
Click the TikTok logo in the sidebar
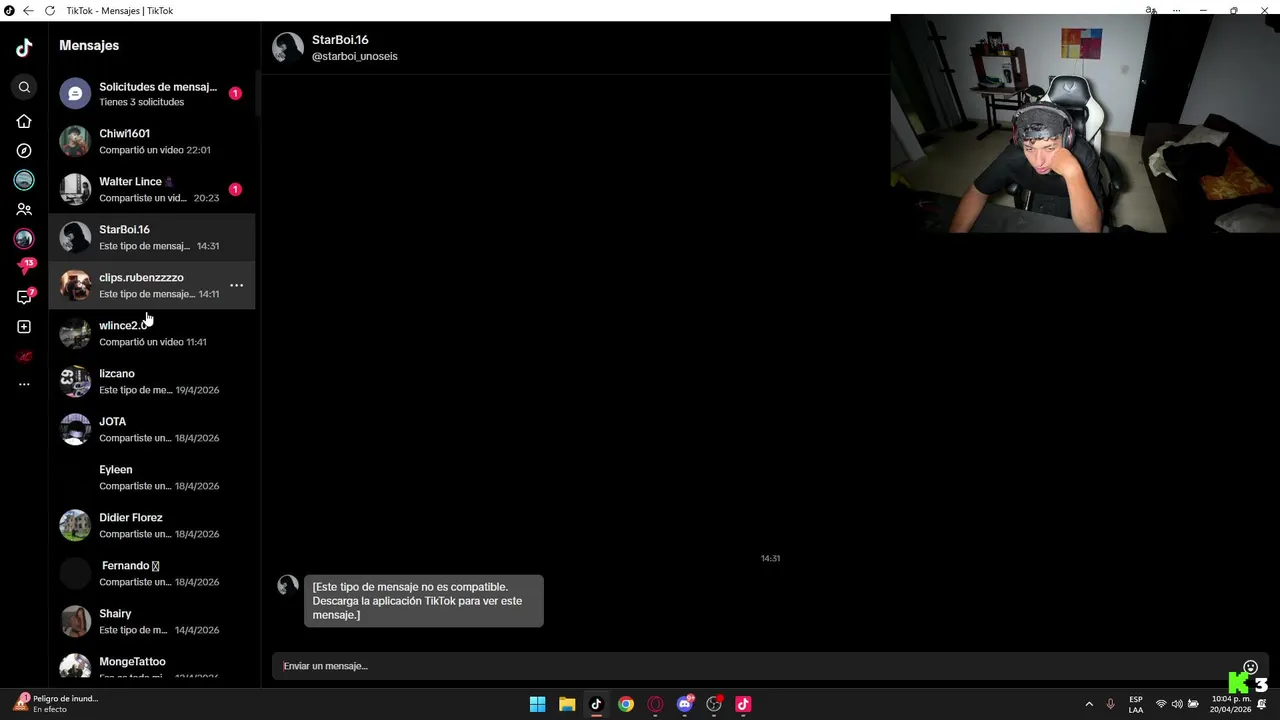pyautogui.click(x=24, y=48)
